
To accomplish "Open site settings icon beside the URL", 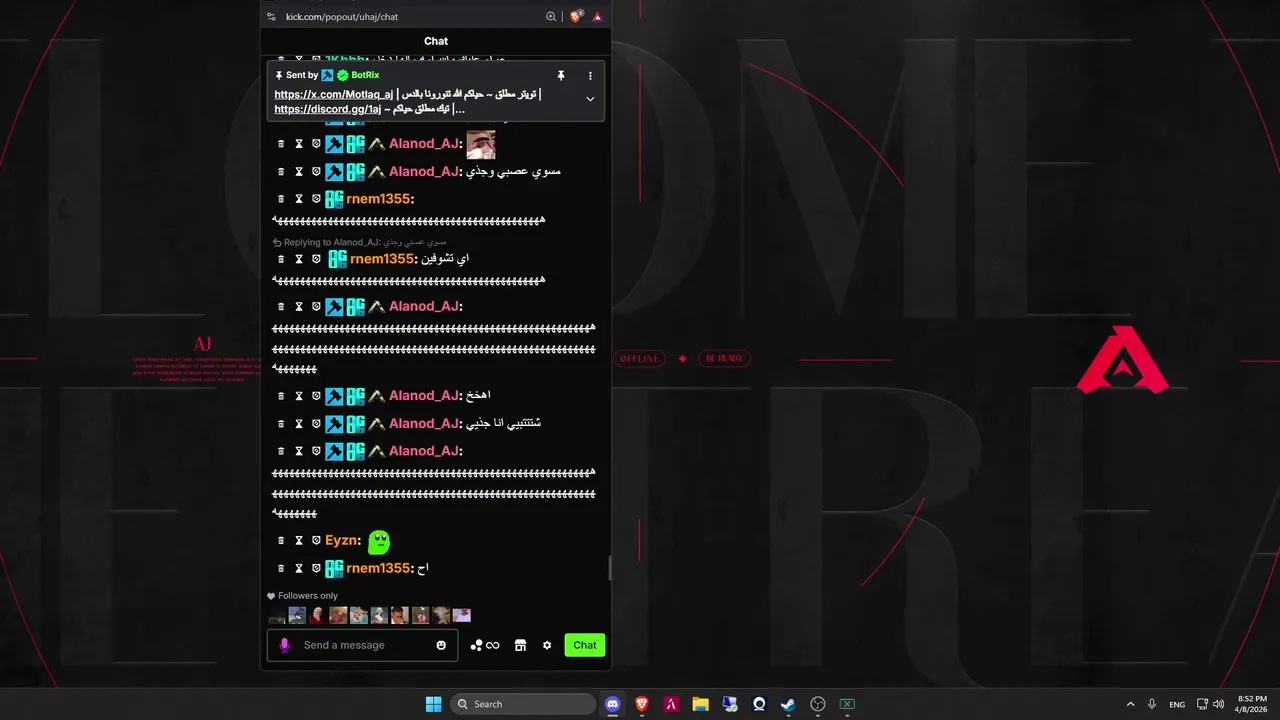I will click(x=271, y=17).
